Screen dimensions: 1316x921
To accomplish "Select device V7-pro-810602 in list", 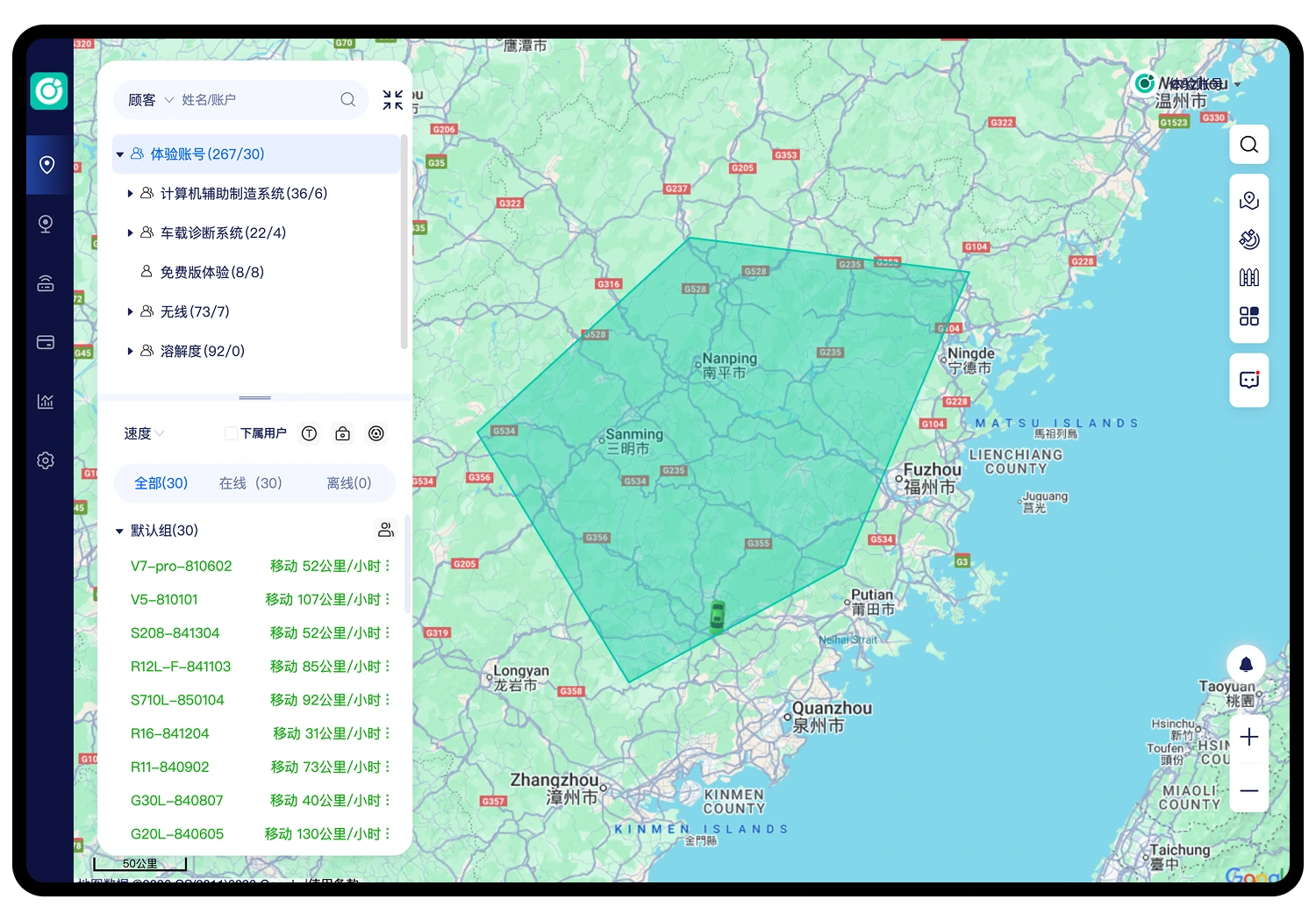I will click(182, 566).
